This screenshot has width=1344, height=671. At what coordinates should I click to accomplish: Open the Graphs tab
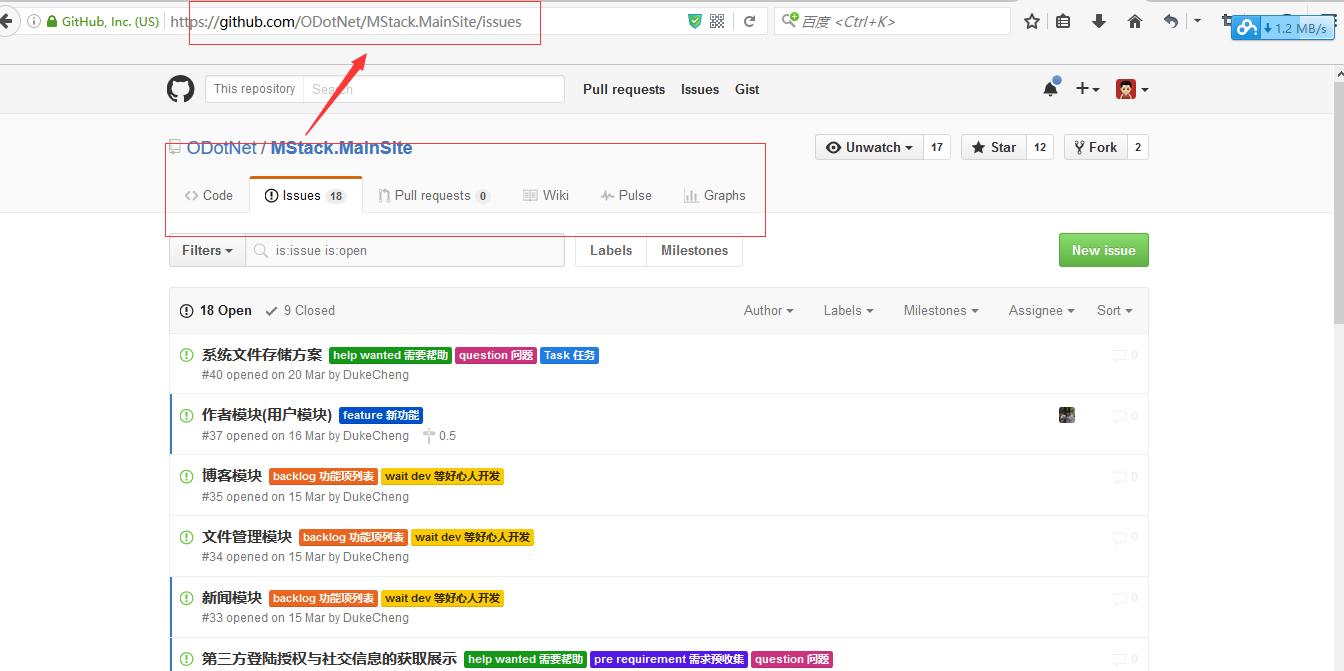point(715,195)
